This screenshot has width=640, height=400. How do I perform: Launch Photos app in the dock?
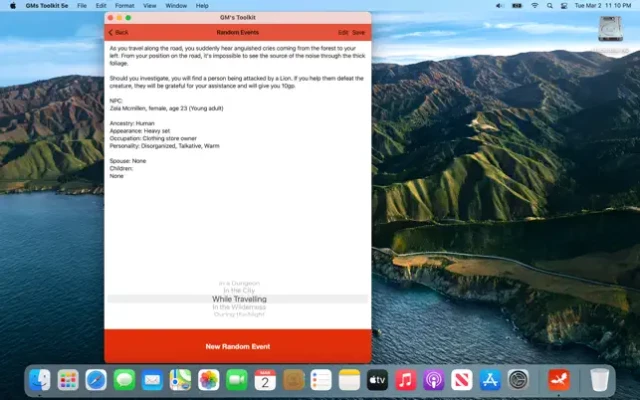click(208, 380)
